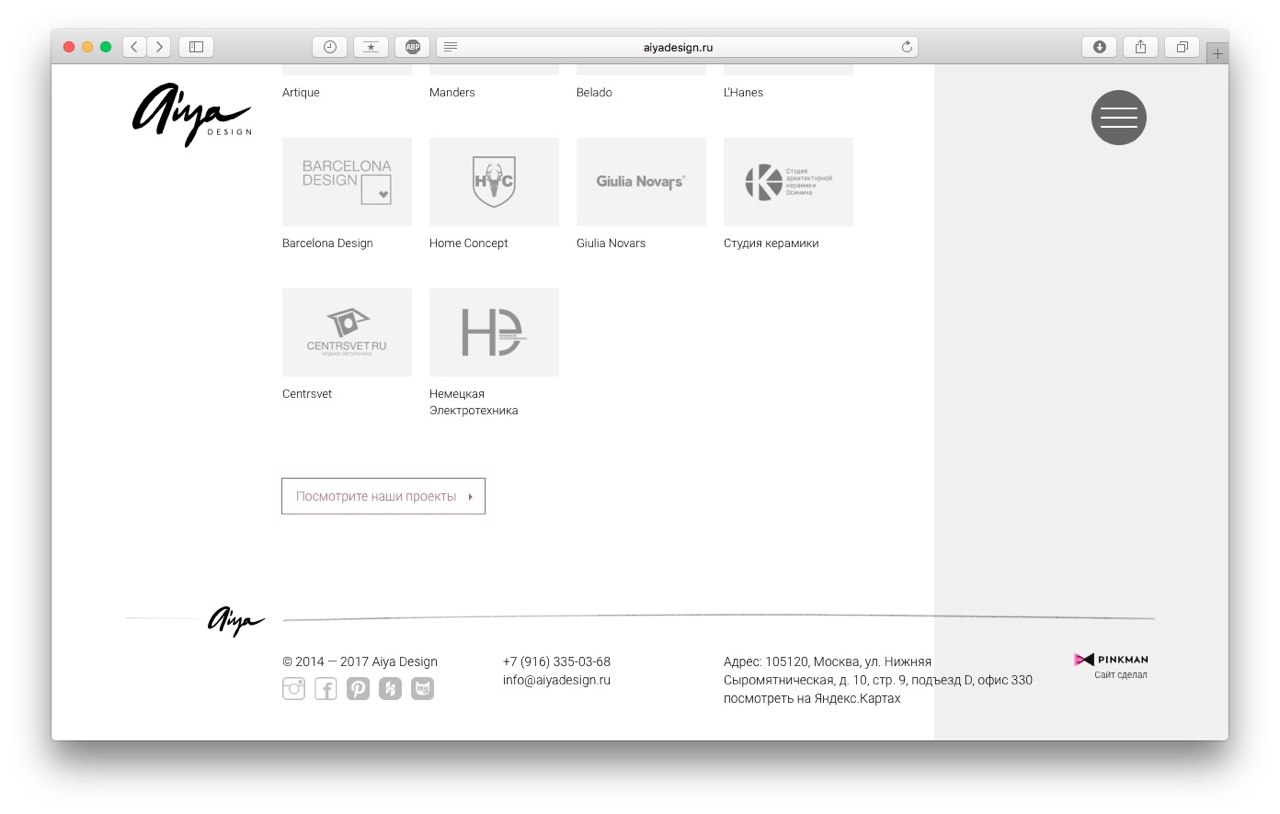Click the Barcelona Design text label
1280x814 pixels.
click(328, 243)
